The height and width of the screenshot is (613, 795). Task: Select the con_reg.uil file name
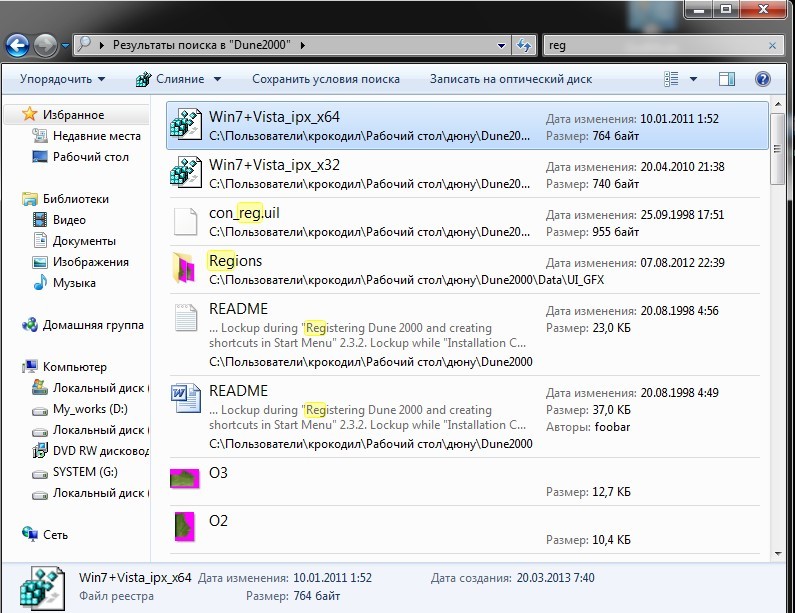pos(244,213)
